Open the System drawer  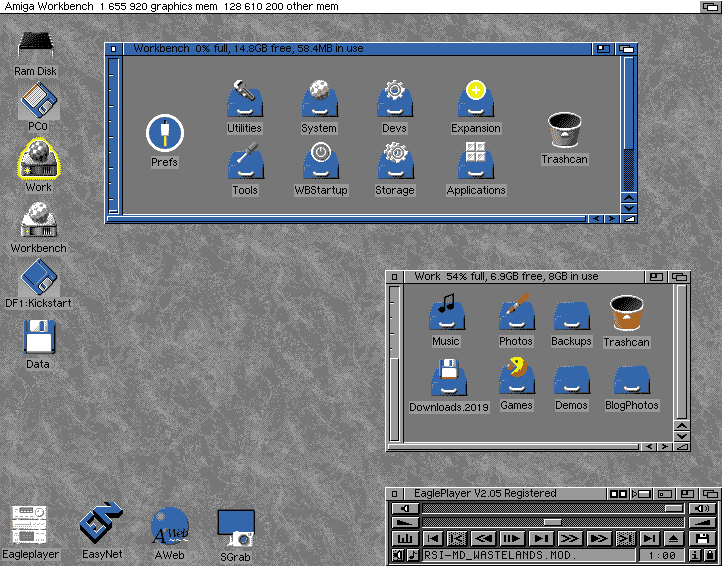click(319, 107)
